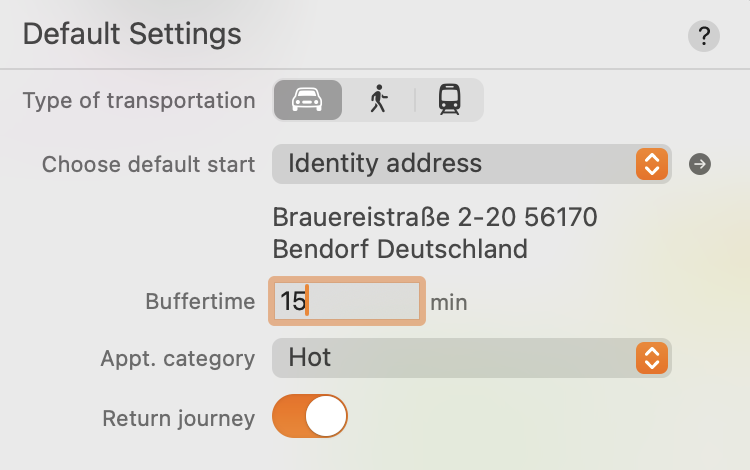Click orange chevrons on Identity address selector

coord(652,164)
